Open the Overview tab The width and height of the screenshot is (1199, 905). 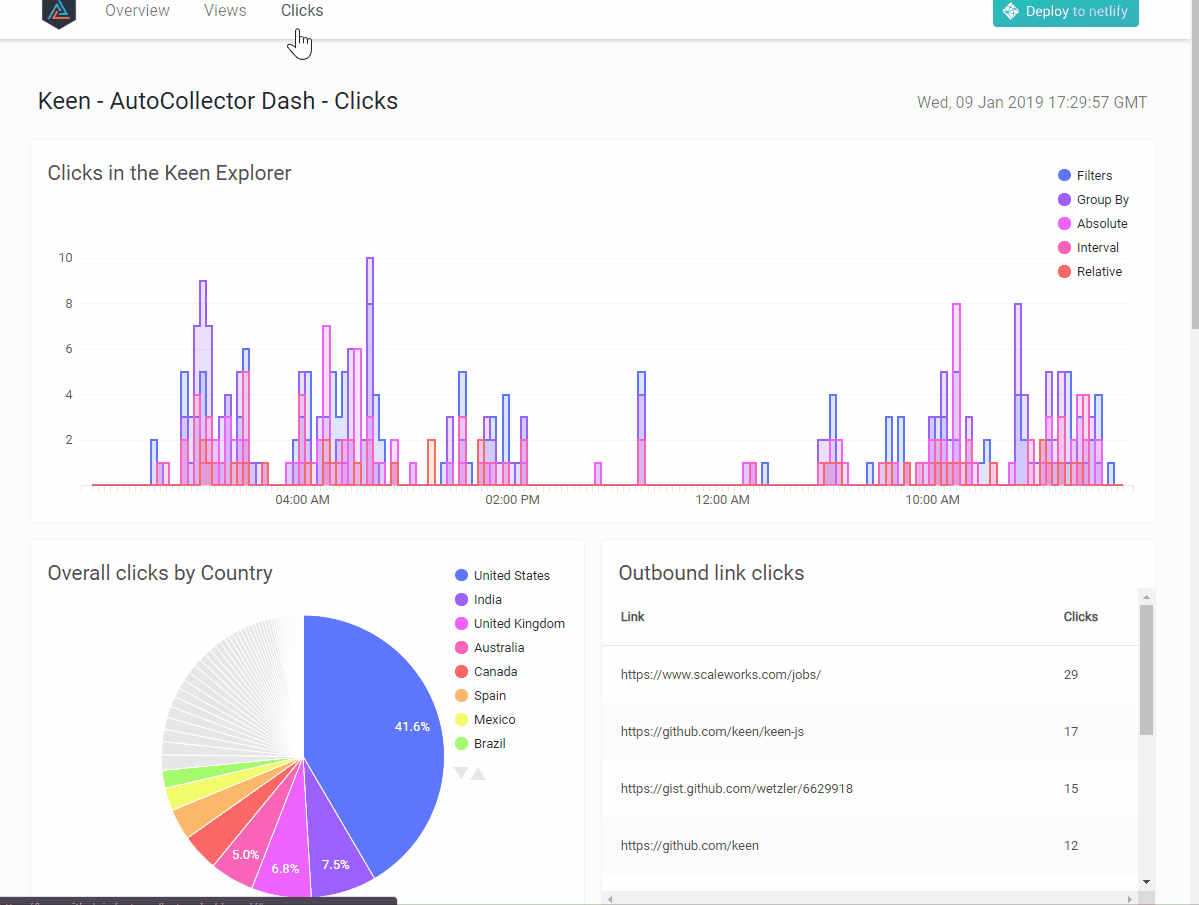(138, 11)
